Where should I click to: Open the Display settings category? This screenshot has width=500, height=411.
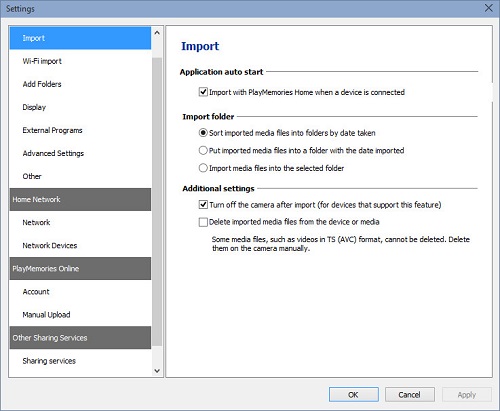(x=80, y=107)
